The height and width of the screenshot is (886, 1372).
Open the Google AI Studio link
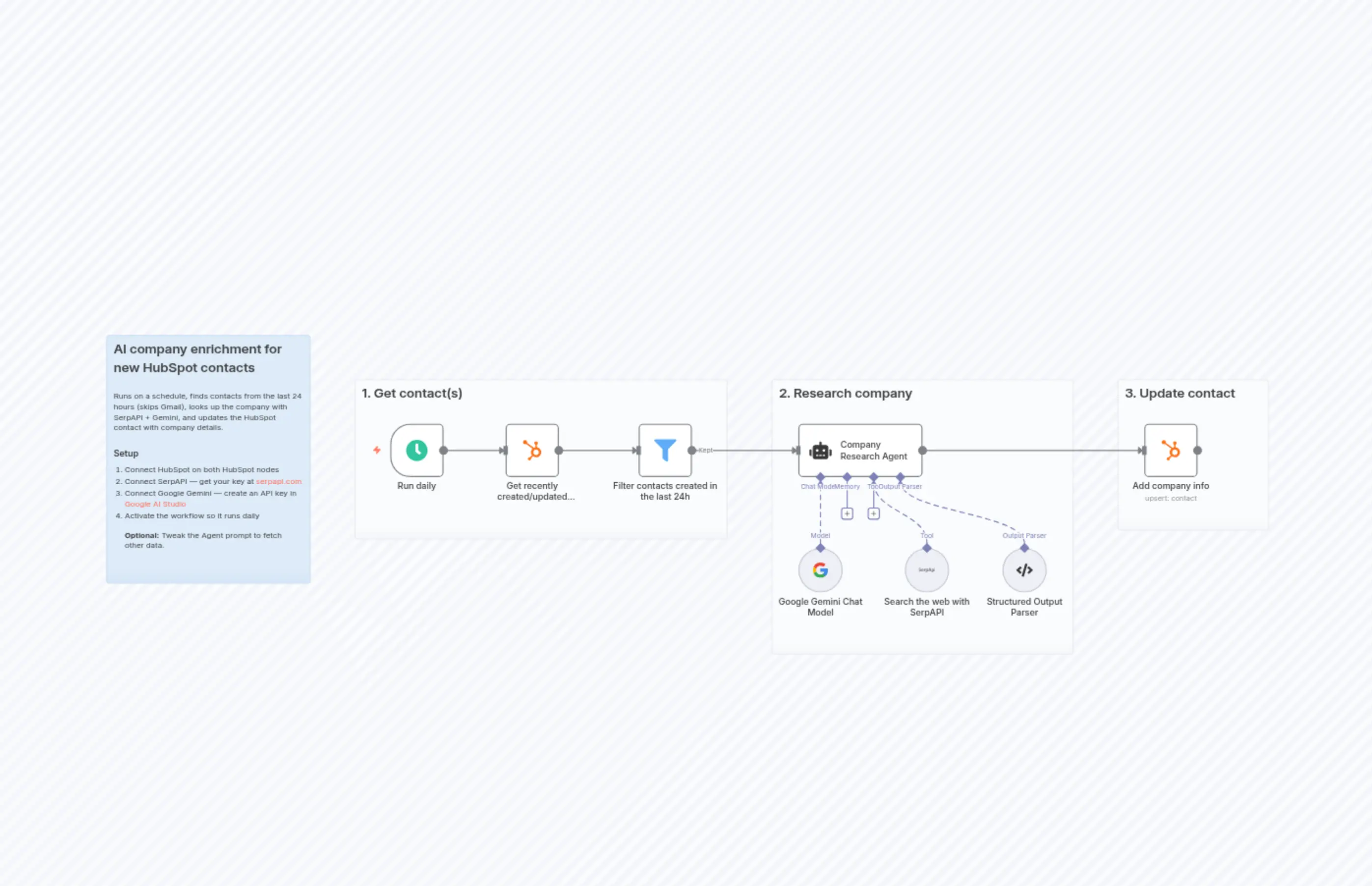(x=154, y=504)
